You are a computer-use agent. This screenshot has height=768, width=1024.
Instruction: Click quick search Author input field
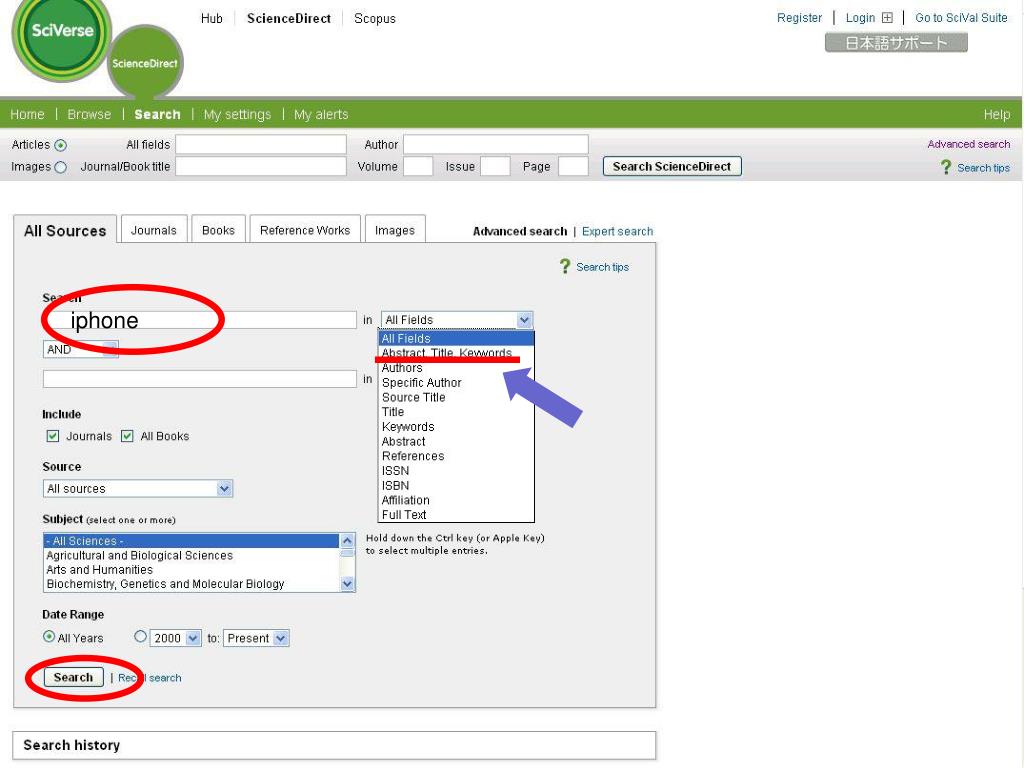pyautogui.click(x=496, y=144)
